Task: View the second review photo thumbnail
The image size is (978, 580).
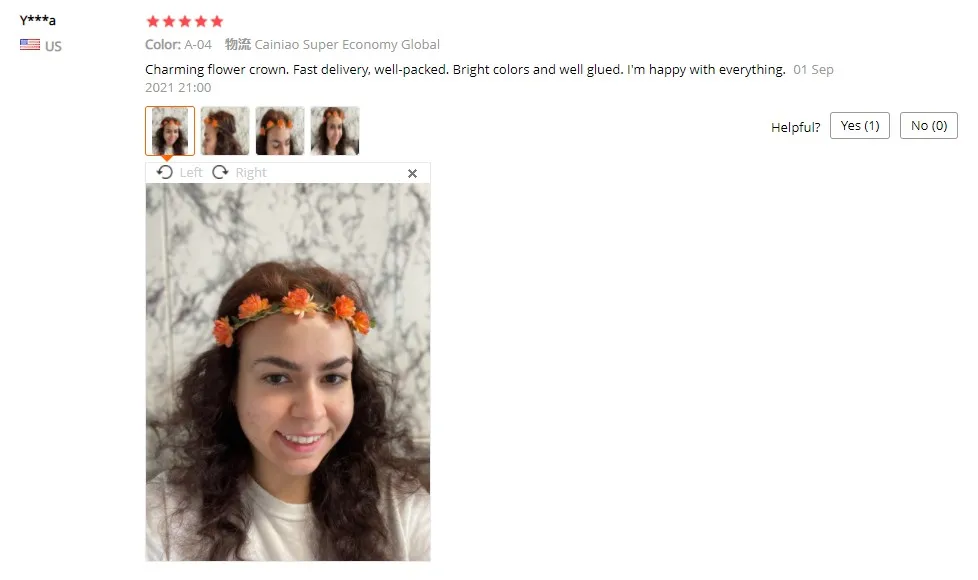Action: point(225,131)
